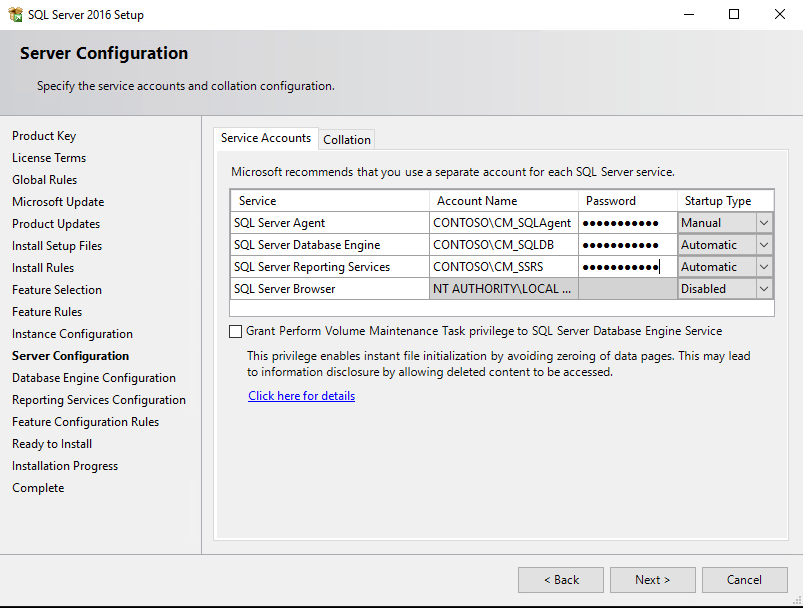Cancel the SQL Server setup
Viewport: 803px width, 608px height.
pyautogui.click(x=745, y=580)
